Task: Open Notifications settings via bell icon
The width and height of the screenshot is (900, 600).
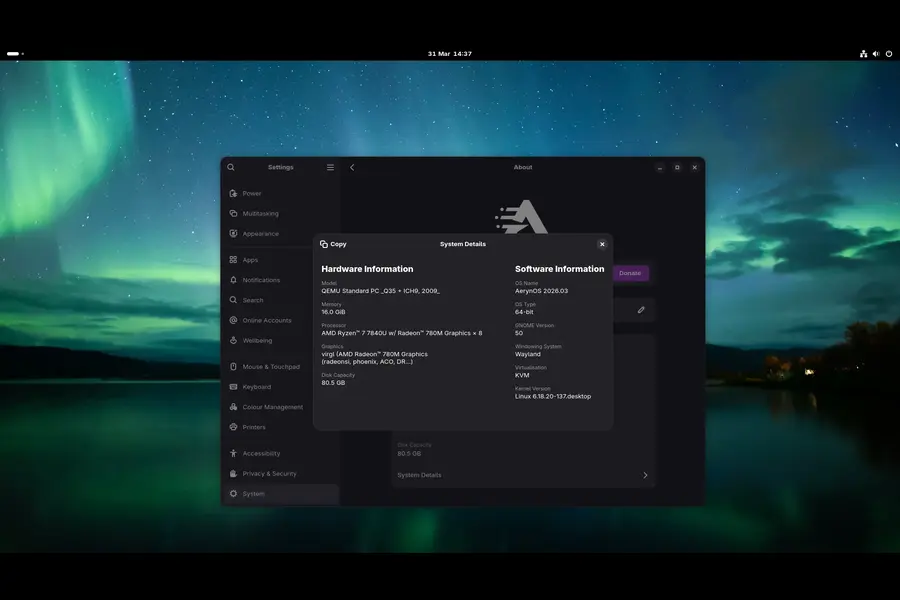Action: pos(232,279)
